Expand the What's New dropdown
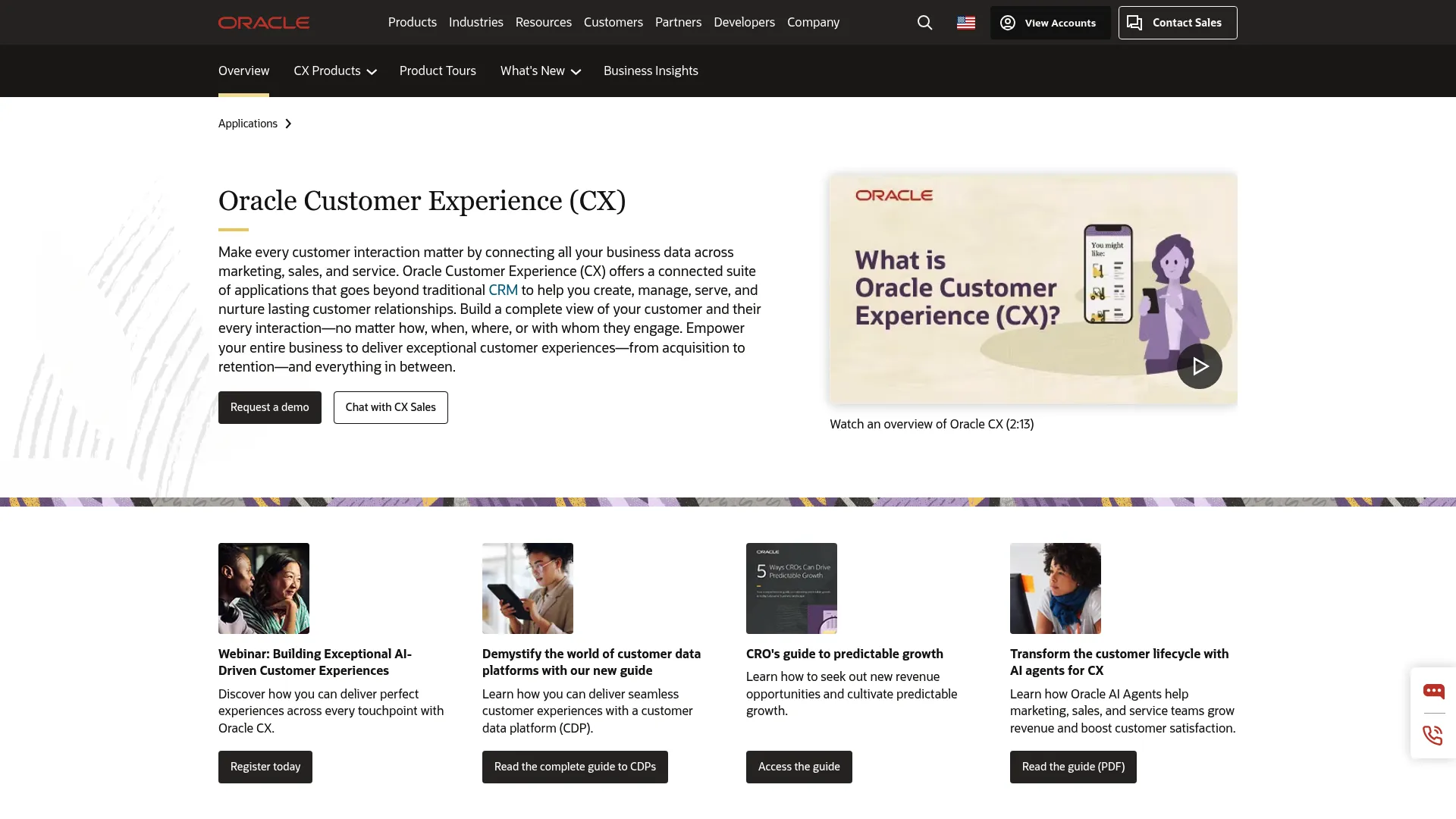The width and height of the screenshot is (1456, 819). (539, 71)
